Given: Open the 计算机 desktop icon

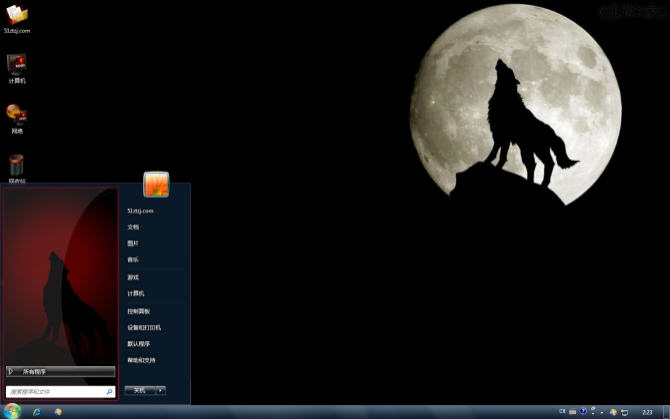Looking at the screenshot, I should (x=17, y=66).
